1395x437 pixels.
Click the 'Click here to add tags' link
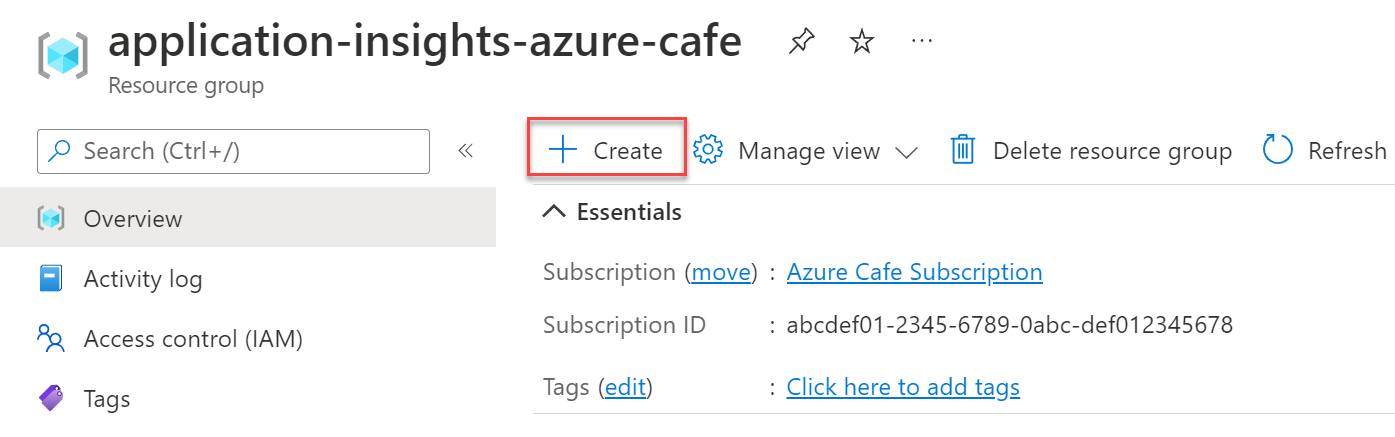[x=903, y=387]
